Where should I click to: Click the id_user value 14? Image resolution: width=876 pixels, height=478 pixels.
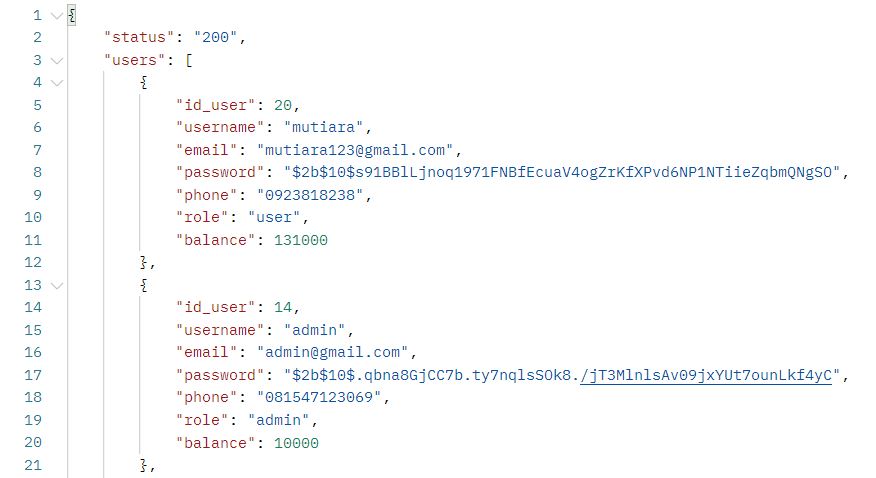coord(283,307)
